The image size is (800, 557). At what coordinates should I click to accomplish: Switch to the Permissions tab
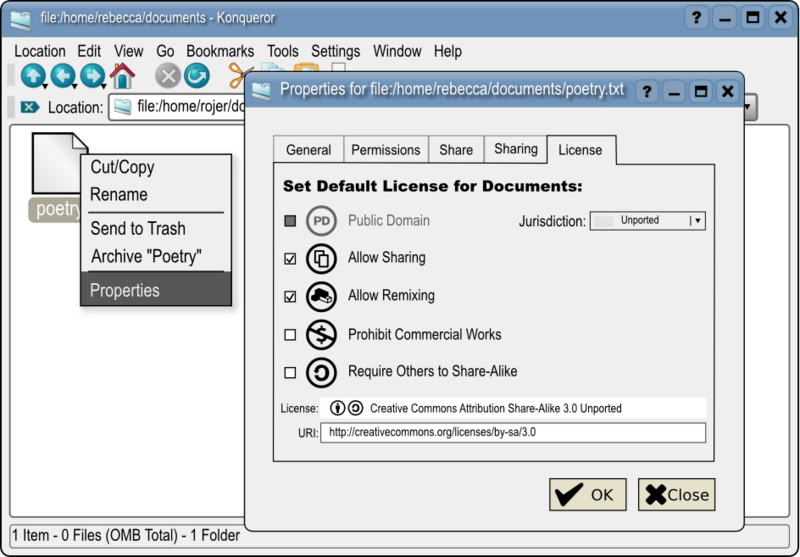coord(386,150)
